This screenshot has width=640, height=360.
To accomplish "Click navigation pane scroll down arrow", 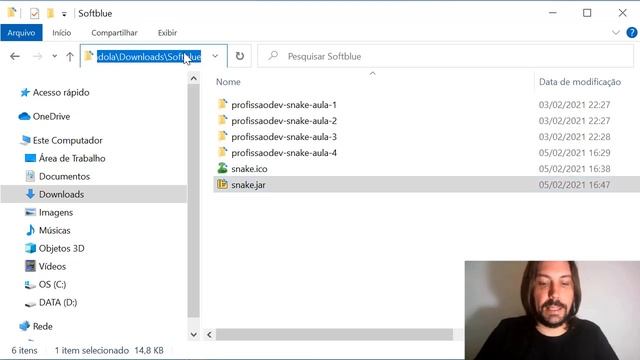I will 193,335.
